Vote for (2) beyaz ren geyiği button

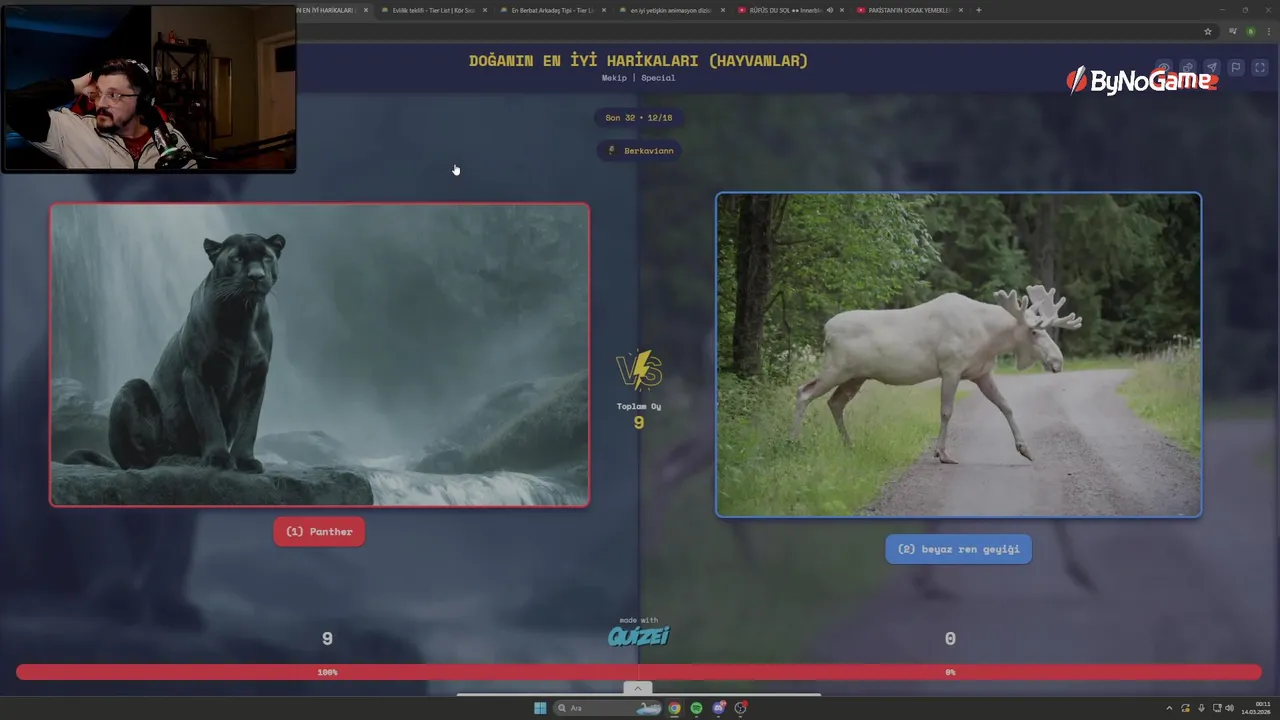tap(958, 549)
